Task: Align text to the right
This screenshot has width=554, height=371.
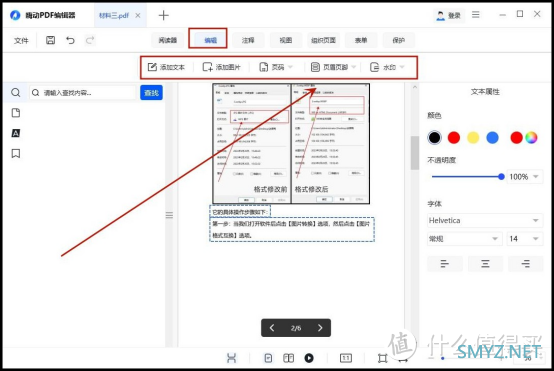Action: coord(525,264)
